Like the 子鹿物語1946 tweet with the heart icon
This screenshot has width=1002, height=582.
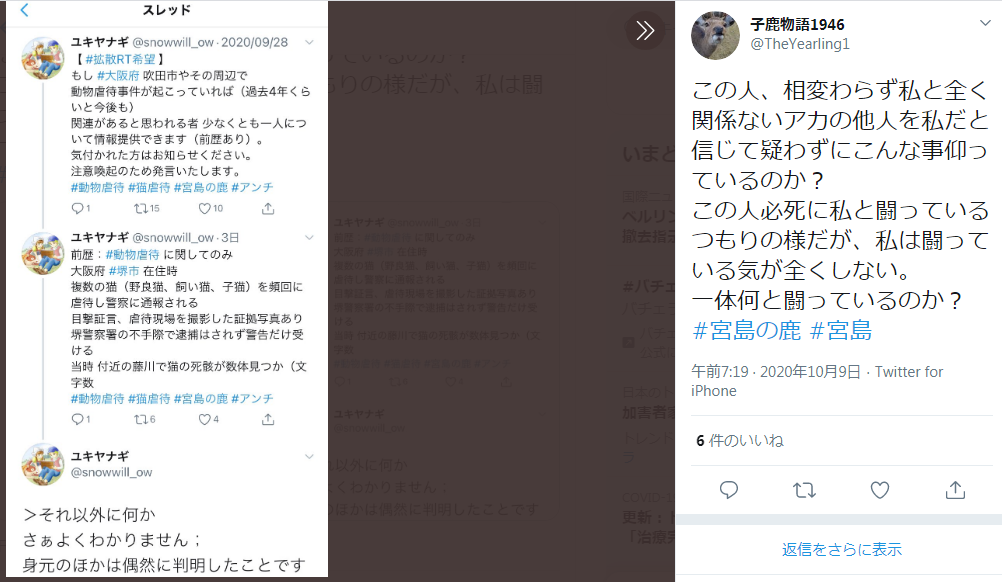pos(880,490)
